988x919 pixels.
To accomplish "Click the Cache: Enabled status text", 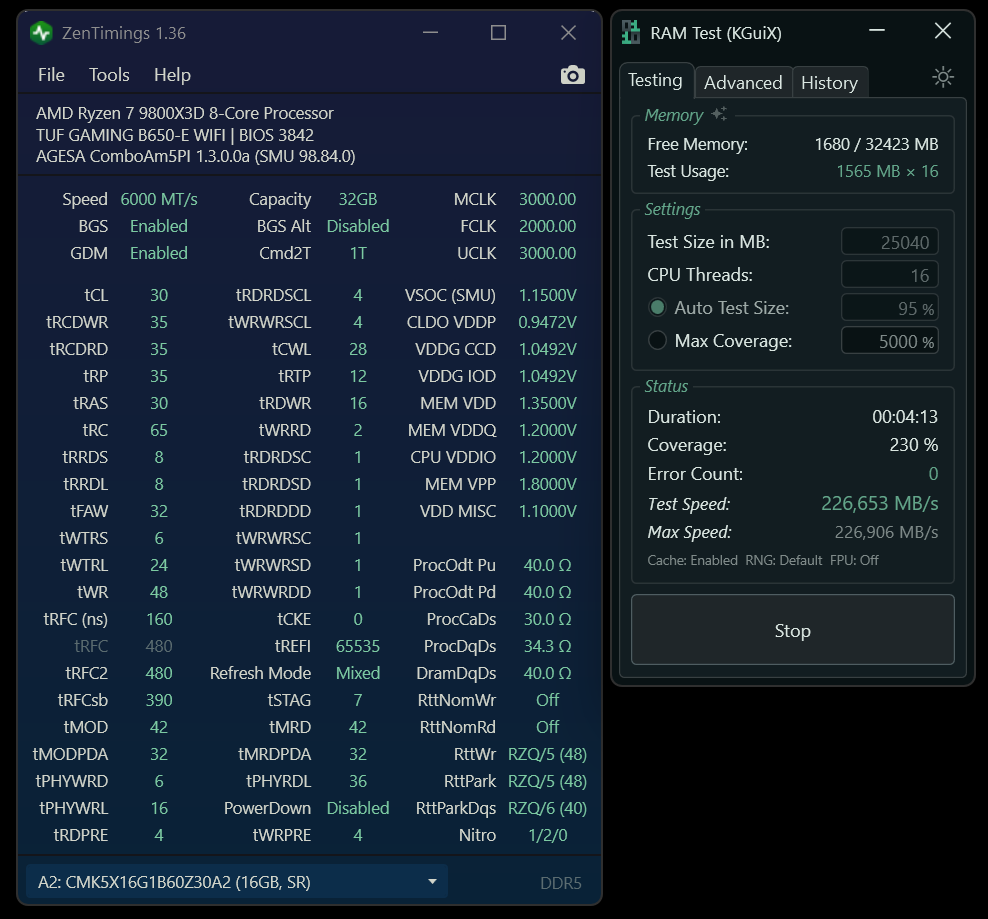I will click(692, 560).
